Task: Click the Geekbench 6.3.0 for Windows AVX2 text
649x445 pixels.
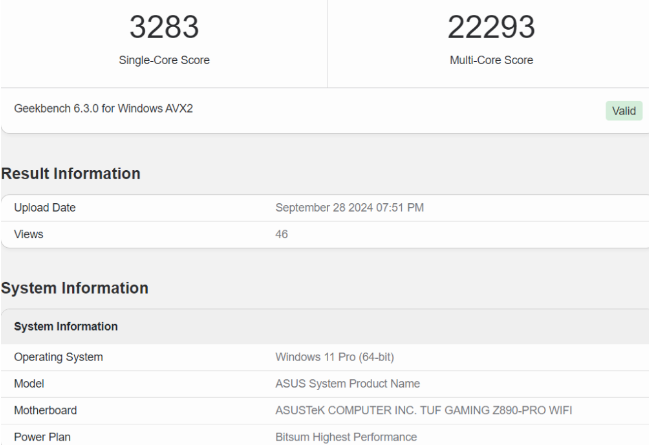Action: 103,108
